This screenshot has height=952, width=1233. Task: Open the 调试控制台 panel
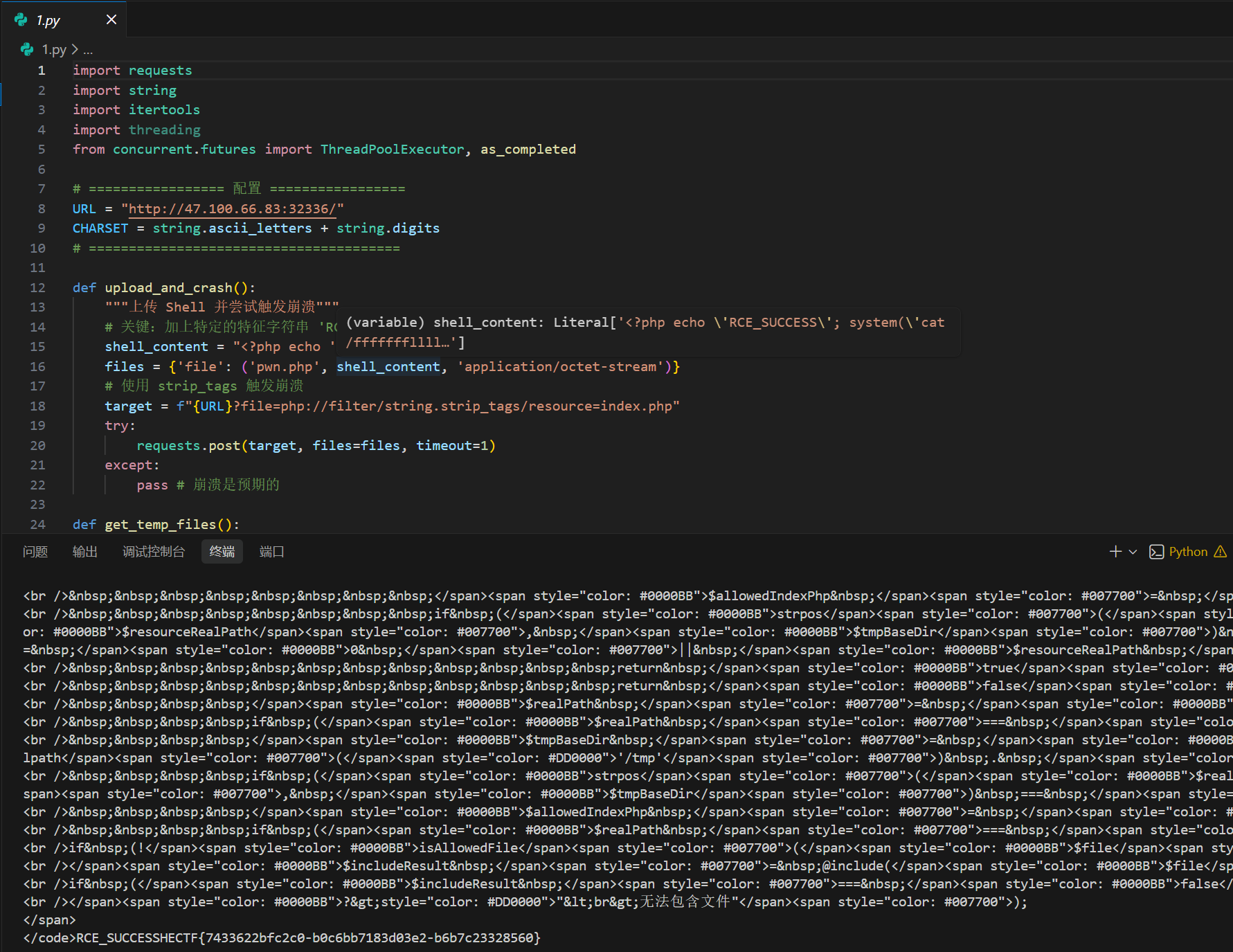click(x=153, y=551)
